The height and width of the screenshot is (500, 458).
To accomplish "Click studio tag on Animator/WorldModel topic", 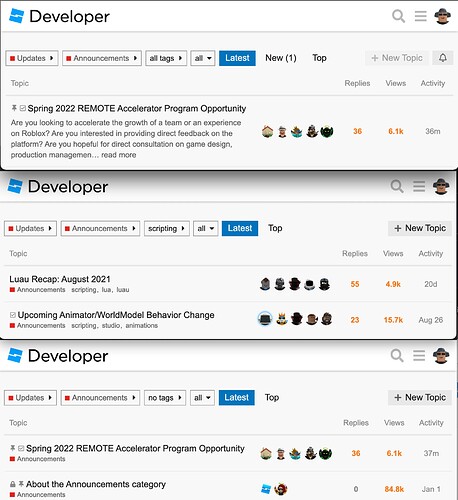I will point(111,325).
